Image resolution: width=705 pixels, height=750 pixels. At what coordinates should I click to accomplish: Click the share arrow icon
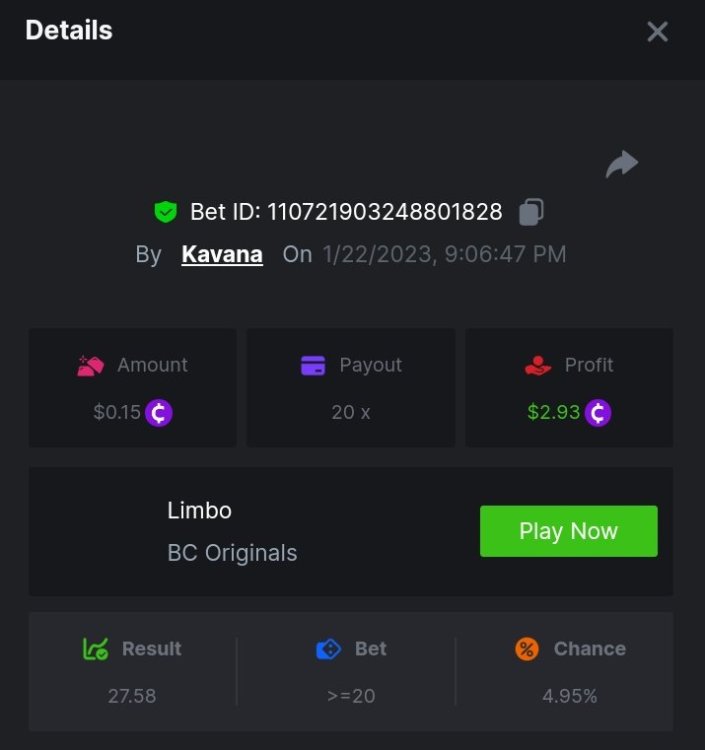pos(622,164)
